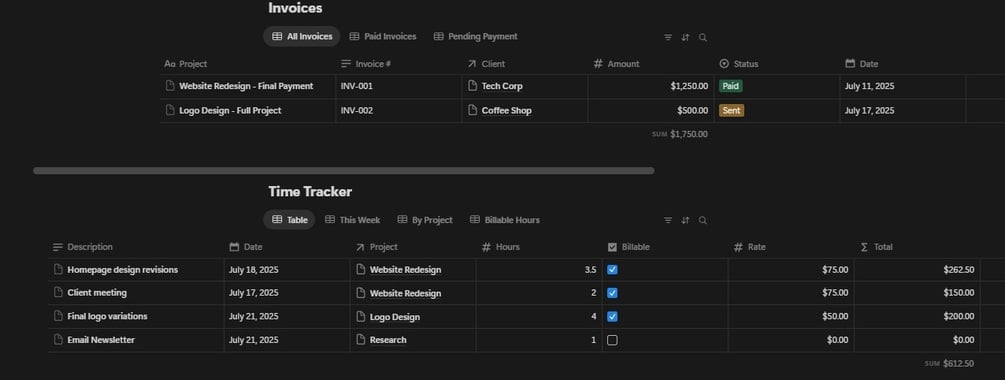The image size is (1005, 380).
Task: Open the Sent status tag
Action: tap(731, 110)
